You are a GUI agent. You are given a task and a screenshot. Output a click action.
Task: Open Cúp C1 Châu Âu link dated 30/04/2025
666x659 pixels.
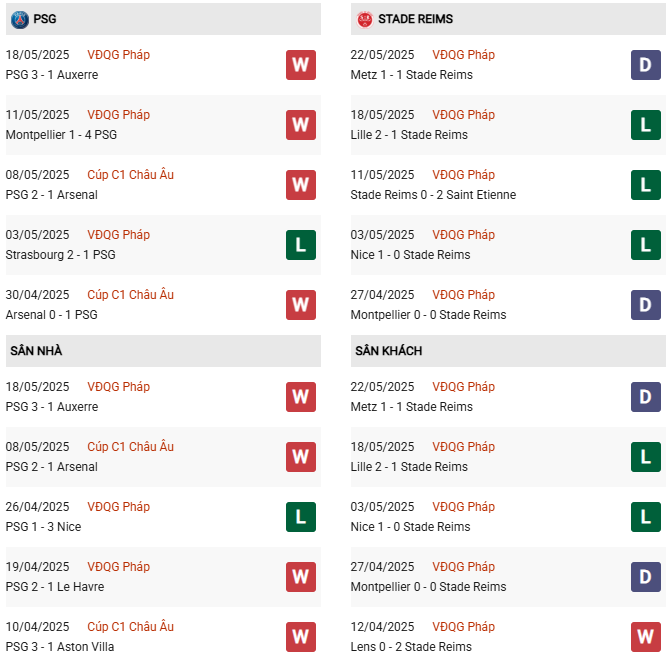coord(130,295)
